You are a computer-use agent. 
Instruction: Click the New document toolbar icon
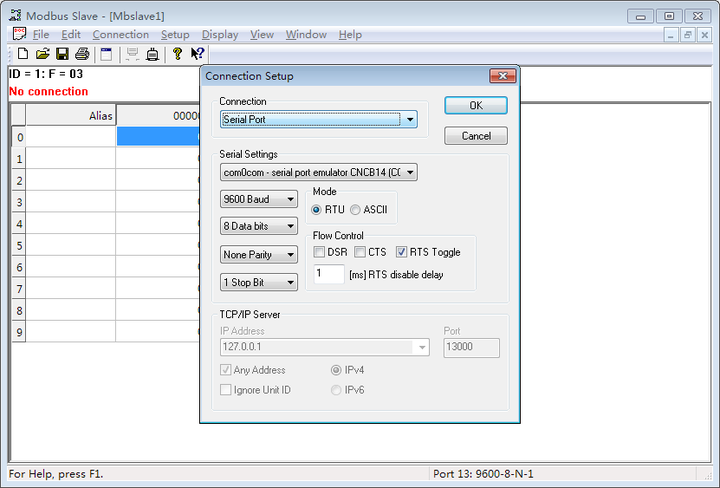coord(22,54)
